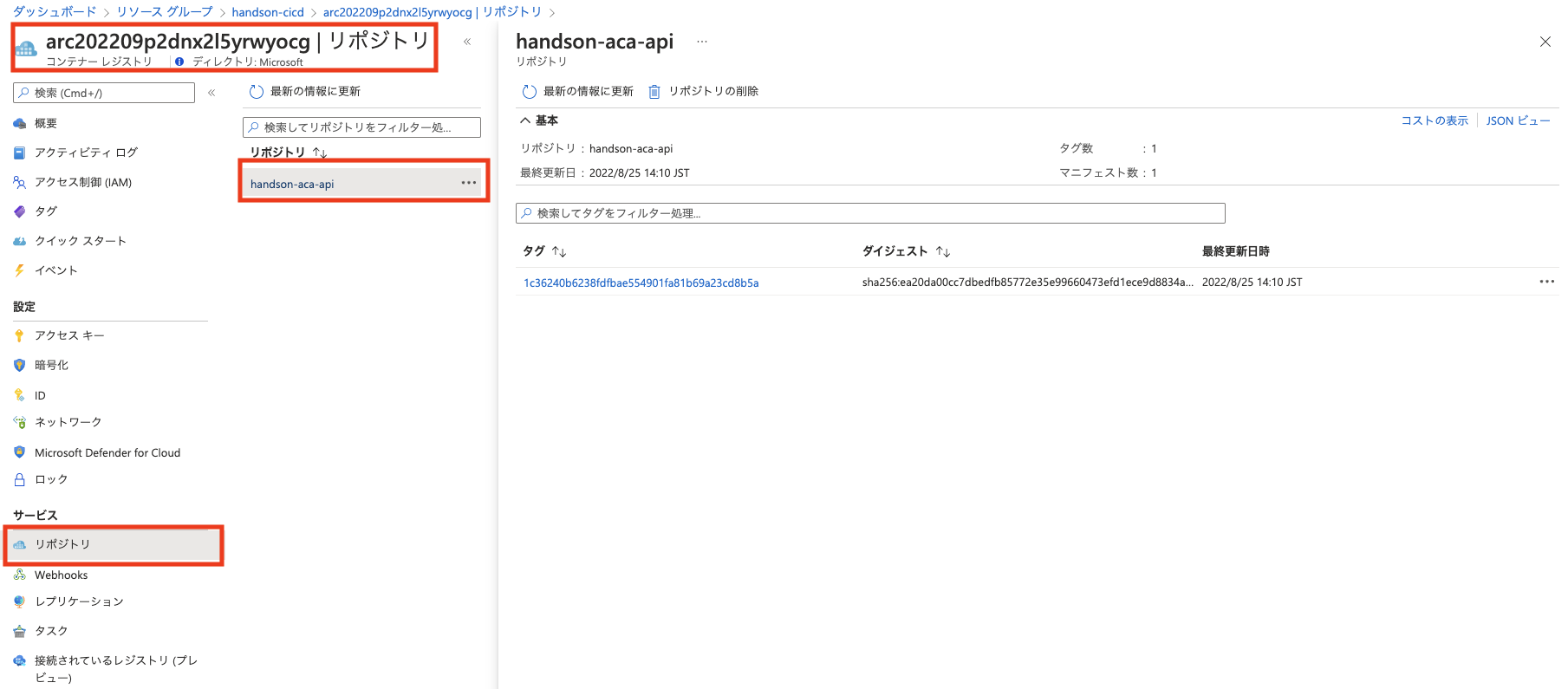Open the レプリケーション globe icon
Viewport: 1568px width, 689px height.
point(19,601)
